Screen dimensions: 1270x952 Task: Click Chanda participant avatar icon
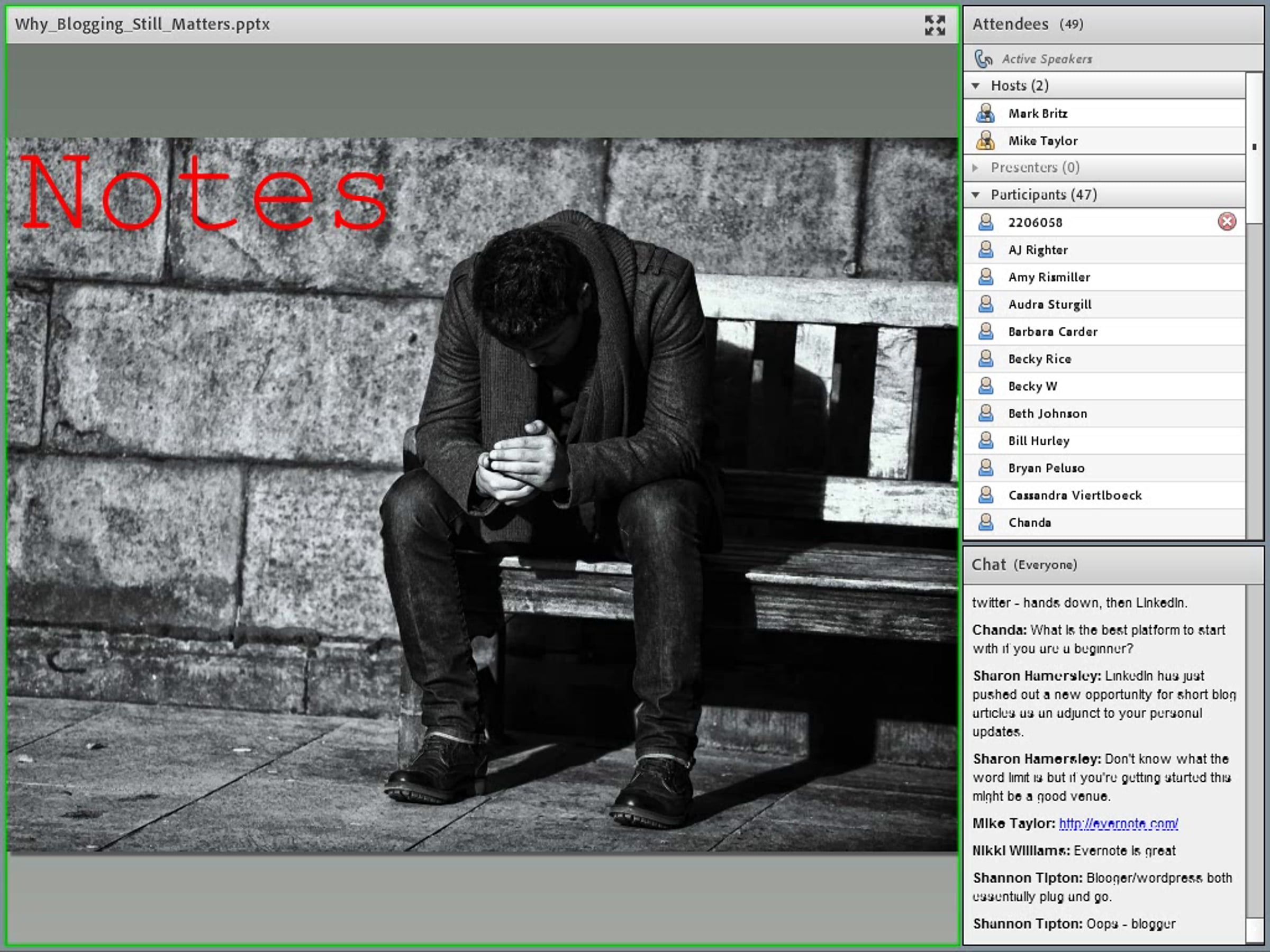(985, 522)
